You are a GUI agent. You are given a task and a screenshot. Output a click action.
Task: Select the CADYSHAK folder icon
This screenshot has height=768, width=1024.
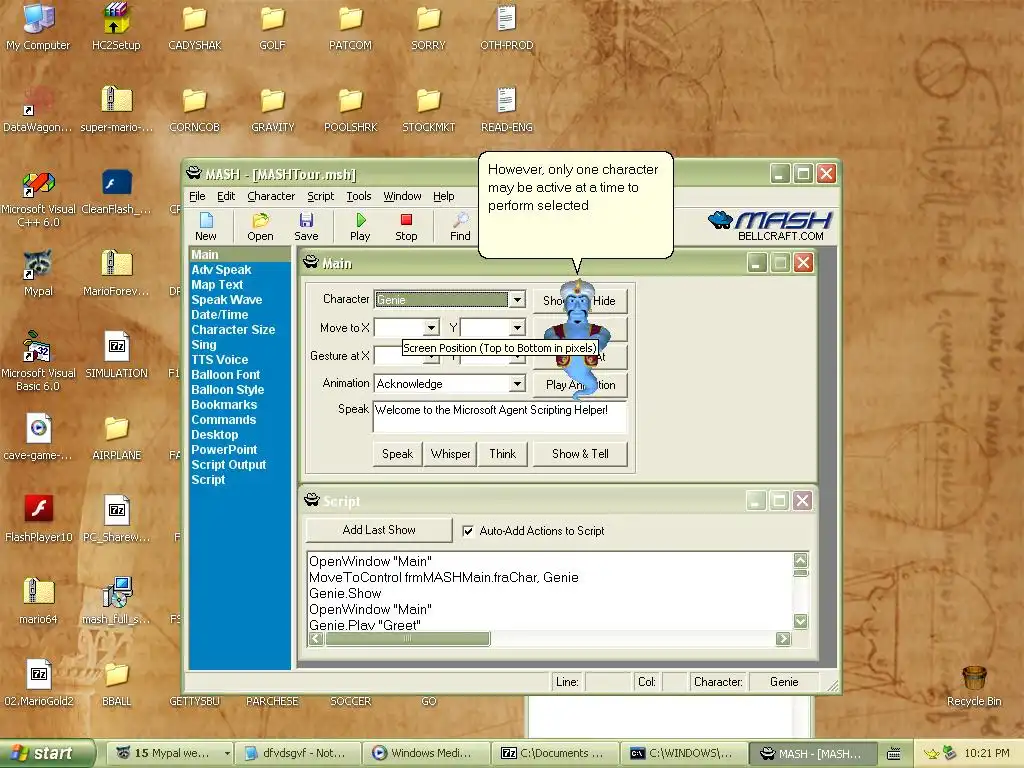pos(195,18)
